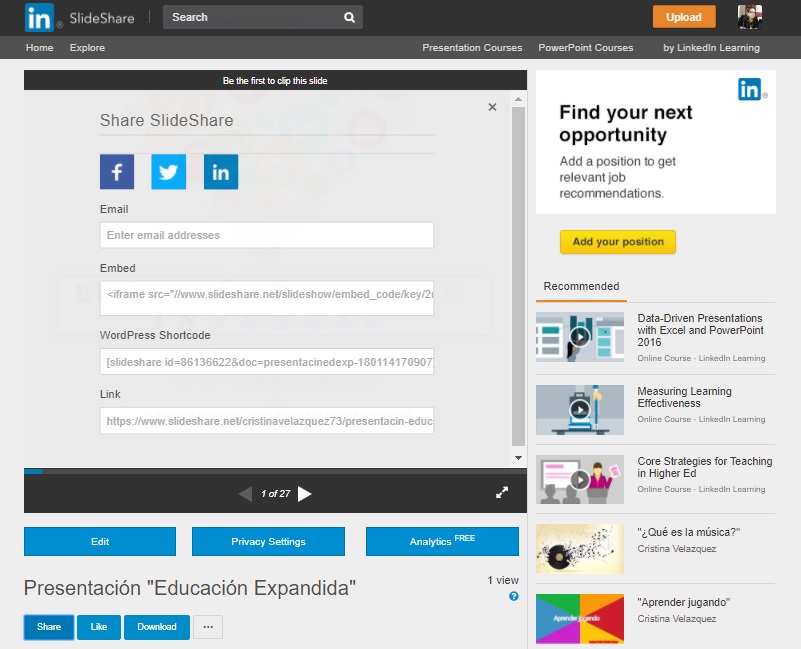The width and height of the screenshot is (801, 649).
Task: Enter fullscreen with the expand icon
Action: (x=502, y=492)
